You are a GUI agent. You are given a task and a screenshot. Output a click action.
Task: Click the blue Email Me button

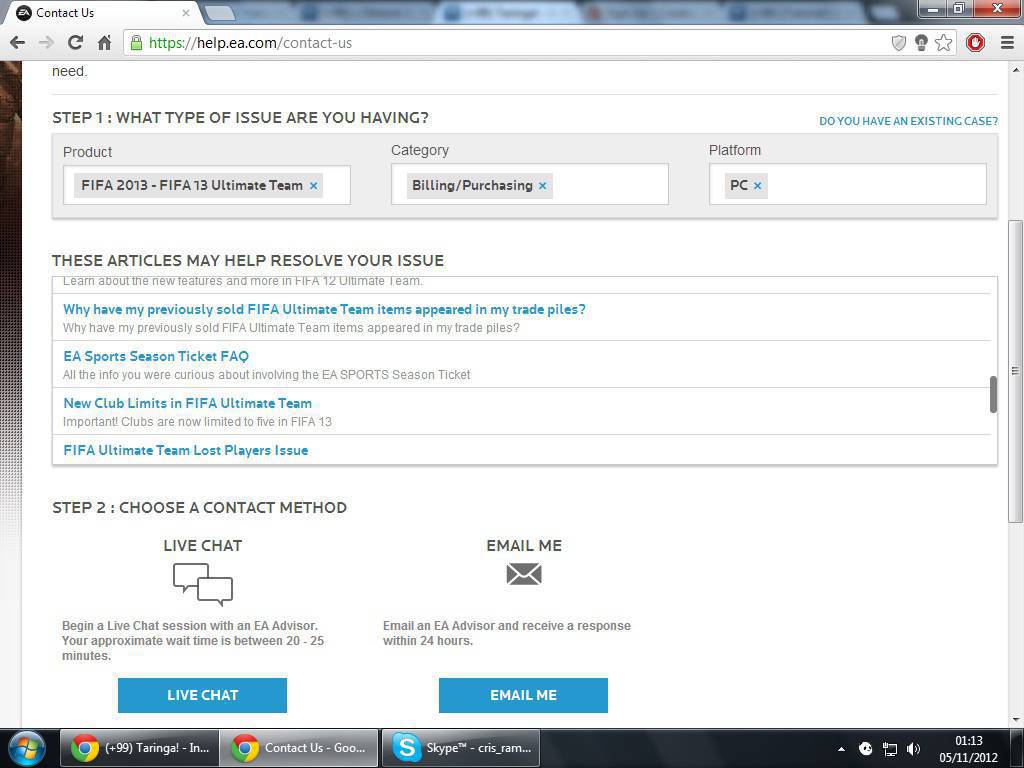point(523,696)
